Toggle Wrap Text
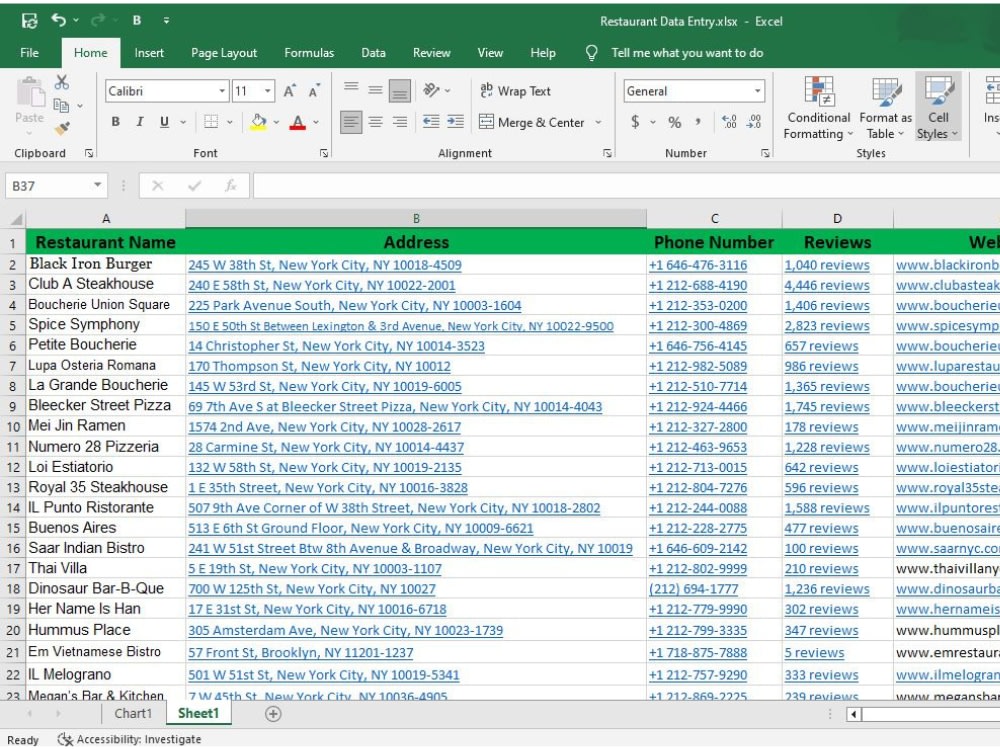This screenshot has width=1000, height=750. tap(515, 91)
